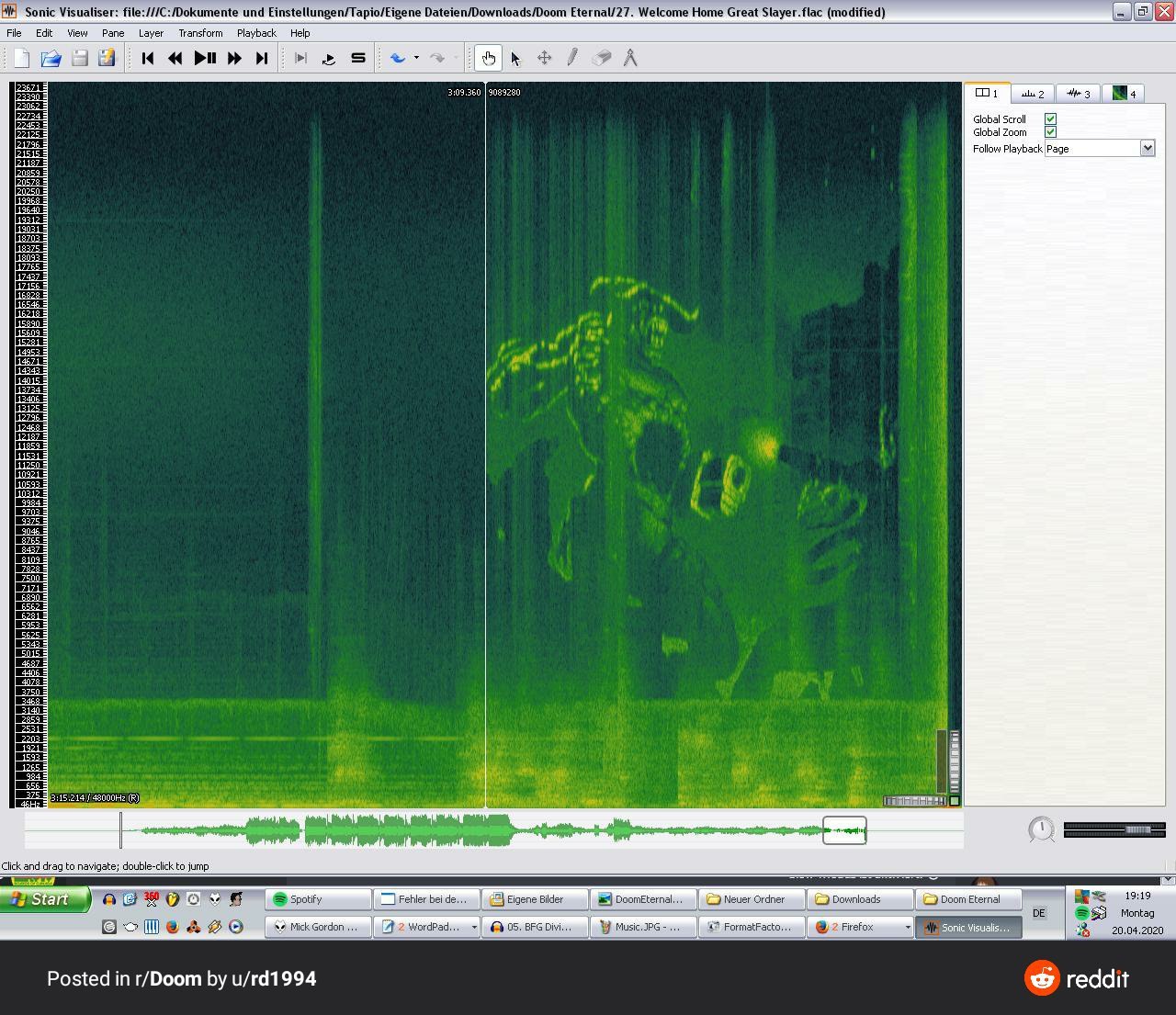Switch to layer tab 3 (waveform)
This screenshot has width=1176, height=1015.
pyautogui.click(x=1079, y=94)
